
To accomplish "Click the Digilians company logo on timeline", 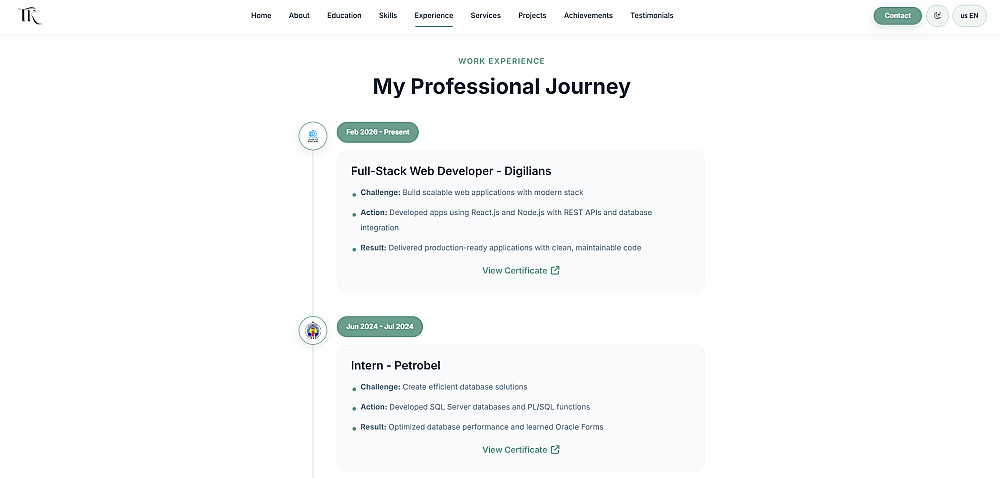I will [313, 136].
